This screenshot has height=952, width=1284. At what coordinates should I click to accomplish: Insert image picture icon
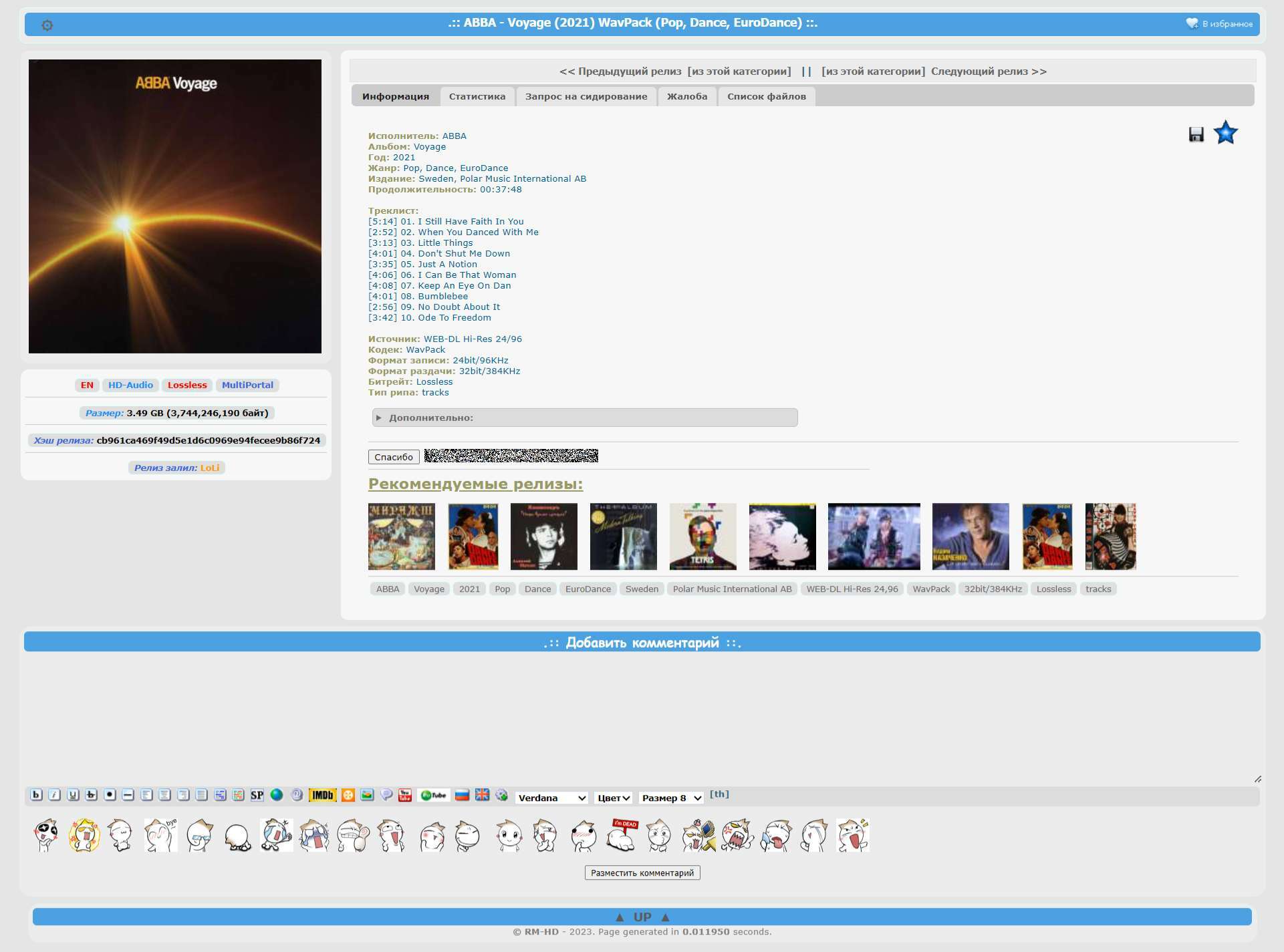click(367, 795)
